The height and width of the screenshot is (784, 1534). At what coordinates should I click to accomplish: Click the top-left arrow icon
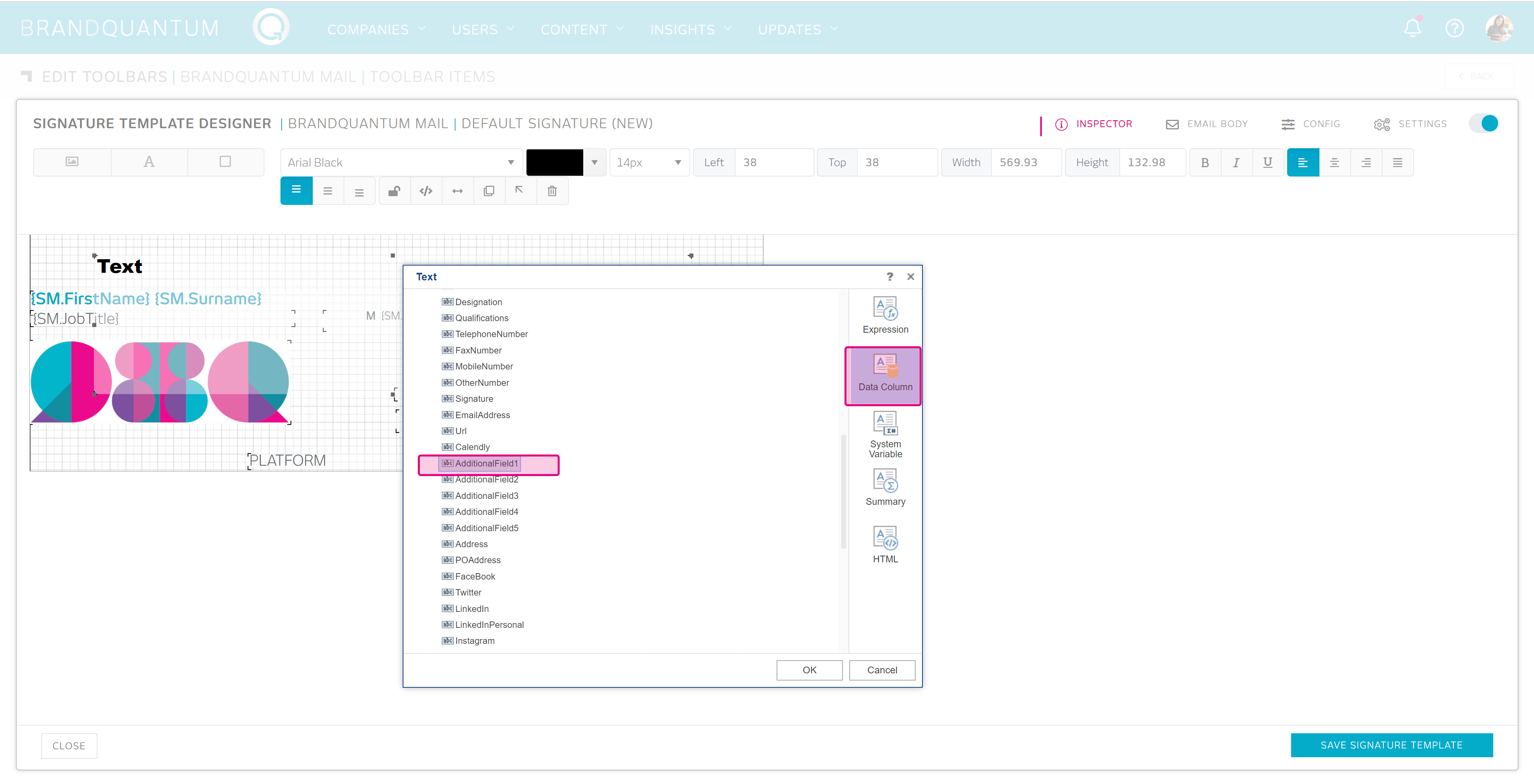(x=520, y=191)
